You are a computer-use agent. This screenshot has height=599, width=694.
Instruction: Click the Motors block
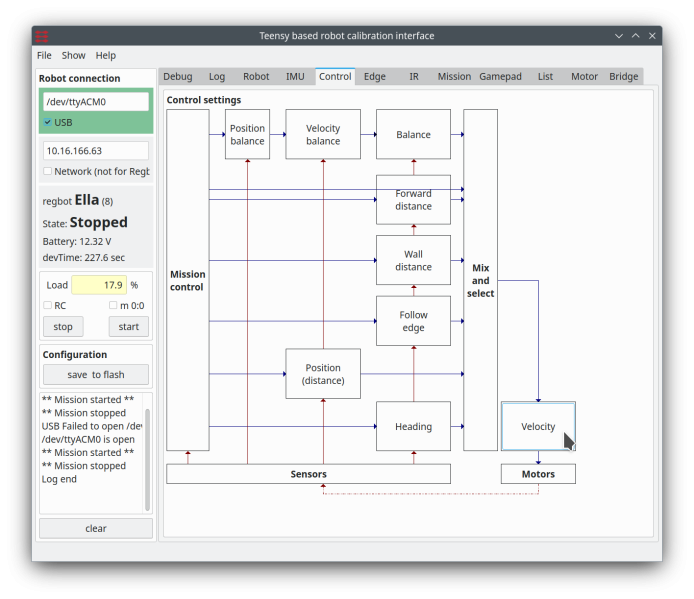pyautogui.click(x=538, y=474)
